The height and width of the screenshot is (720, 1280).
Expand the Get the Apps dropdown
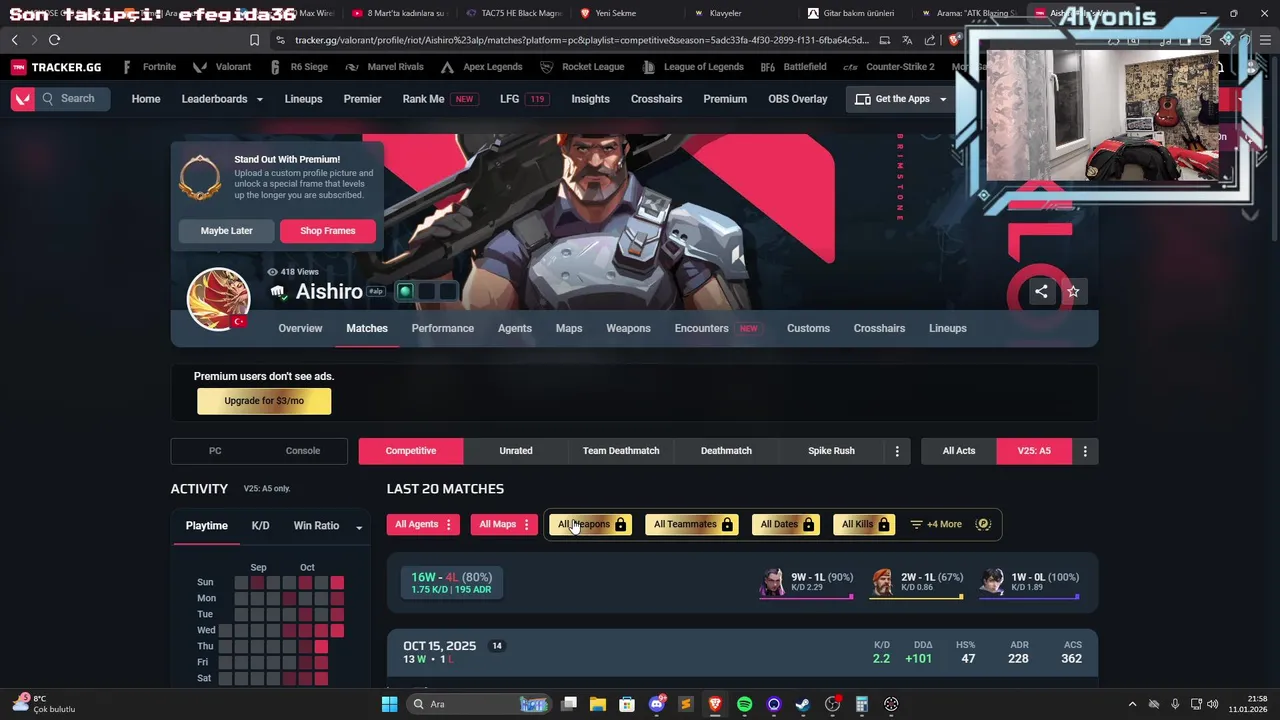click(901, 99)
